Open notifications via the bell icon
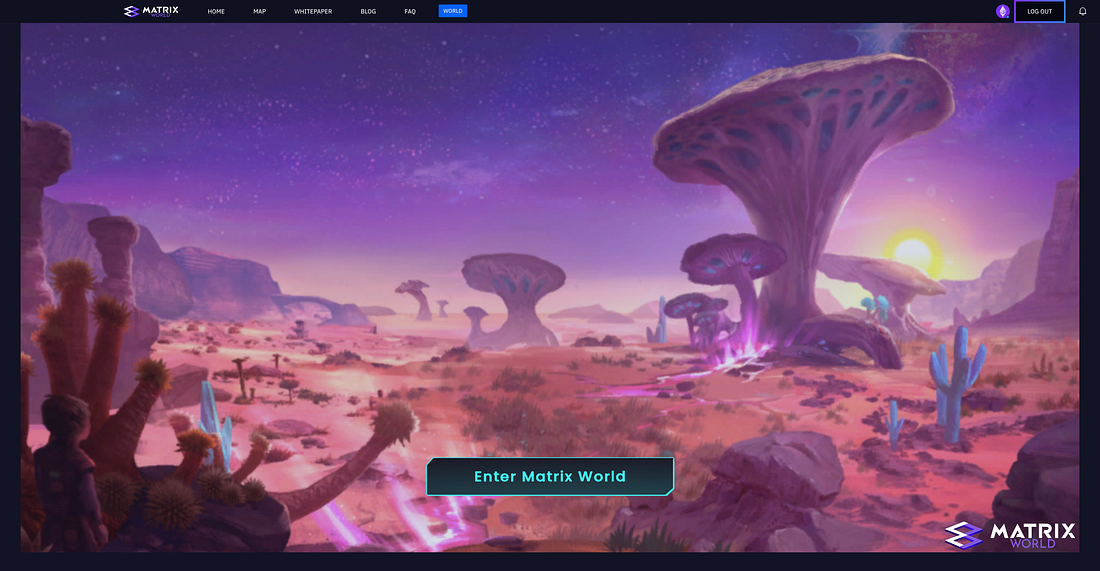 click(1082, 12)
